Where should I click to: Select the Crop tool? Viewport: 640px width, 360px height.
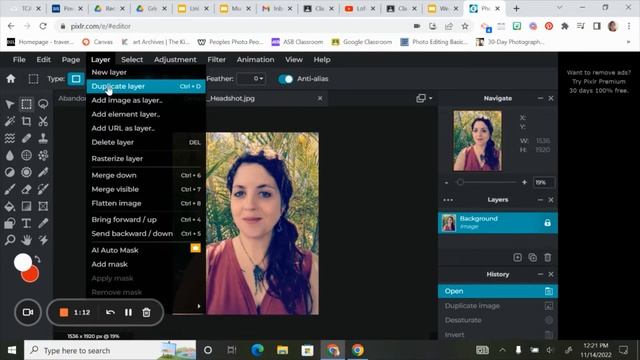(x=27, y=121)
